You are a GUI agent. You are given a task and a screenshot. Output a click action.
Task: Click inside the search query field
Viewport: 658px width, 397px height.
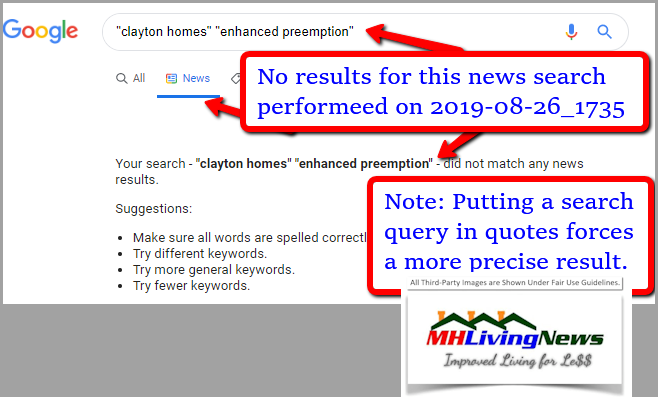336,32
